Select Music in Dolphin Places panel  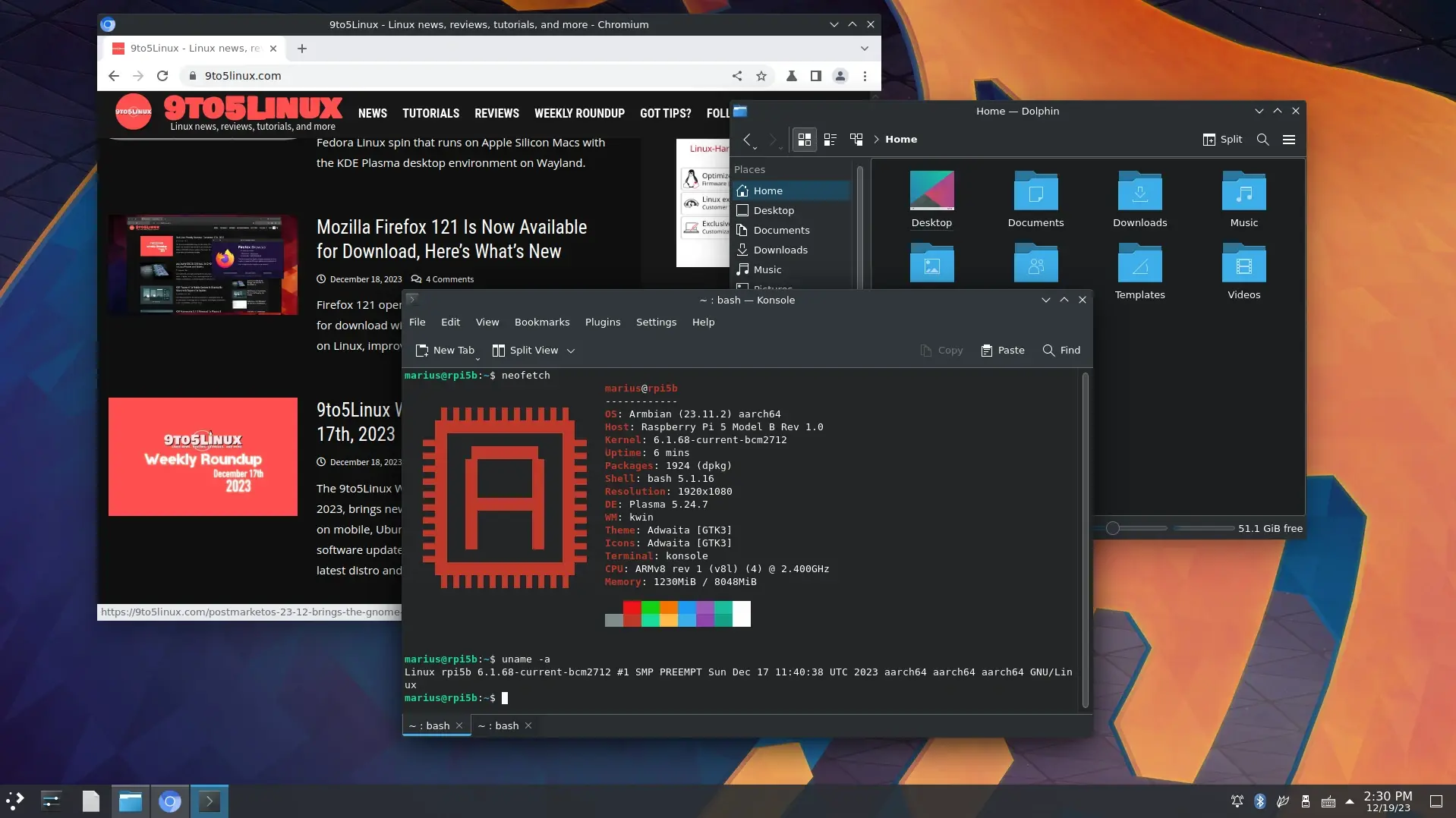tap(791, 270)
